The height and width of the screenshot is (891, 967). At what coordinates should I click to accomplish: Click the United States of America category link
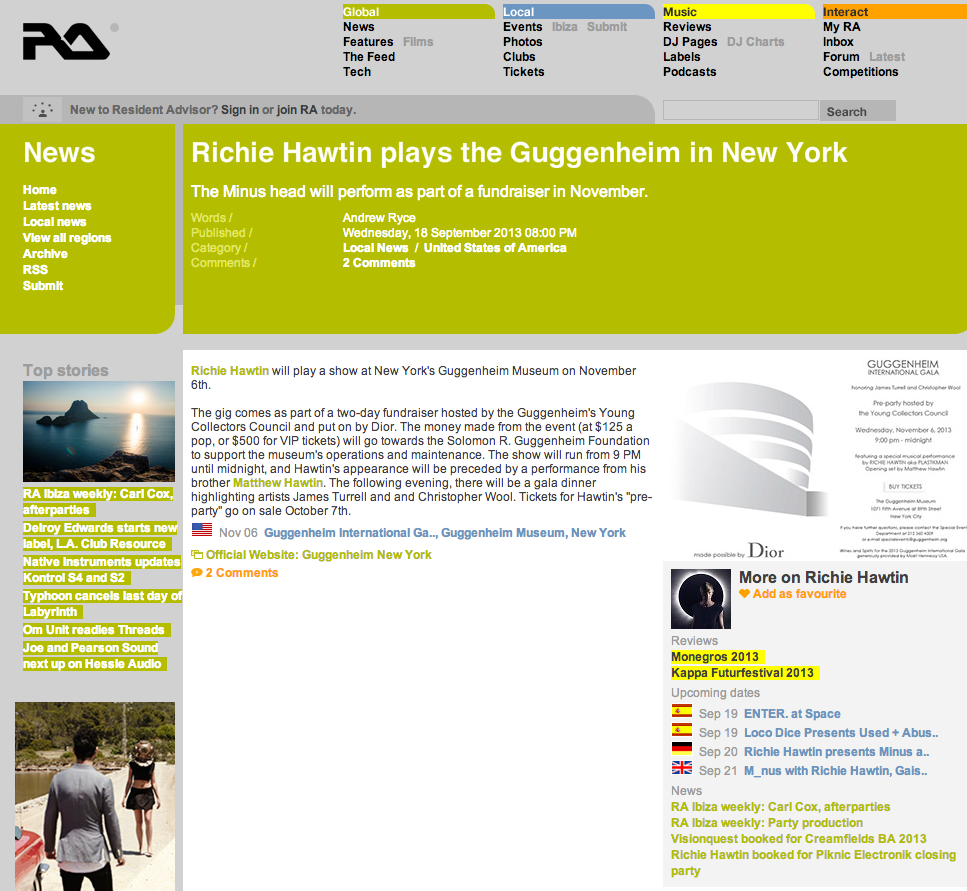pos(495,248)
